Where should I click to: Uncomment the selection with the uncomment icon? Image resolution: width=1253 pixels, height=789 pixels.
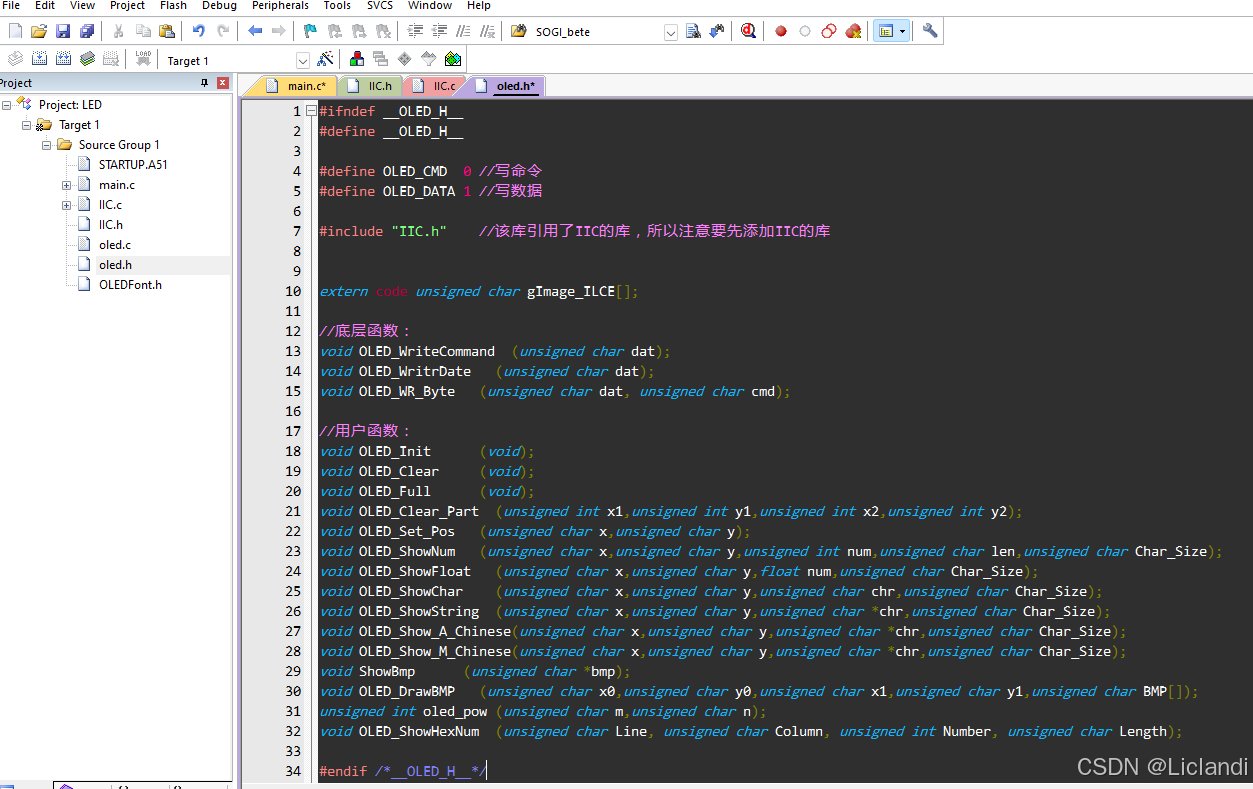click(x=486, y=31)
